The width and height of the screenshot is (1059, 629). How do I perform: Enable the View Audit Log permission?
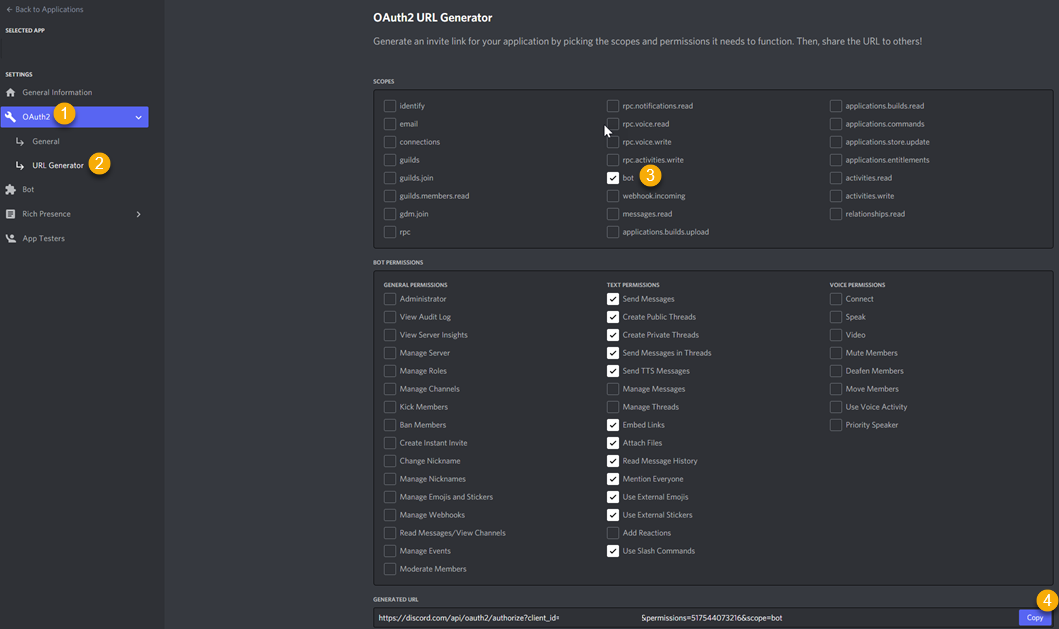pyautogui.click(x=390, y=317)
